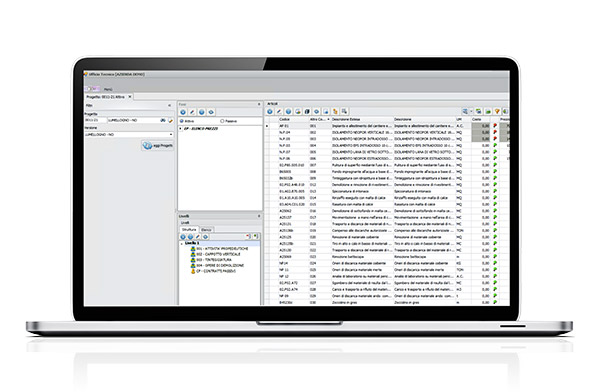600x392 pixels.
Task: Open the Versione dropdown
Action: click(129, 135)
